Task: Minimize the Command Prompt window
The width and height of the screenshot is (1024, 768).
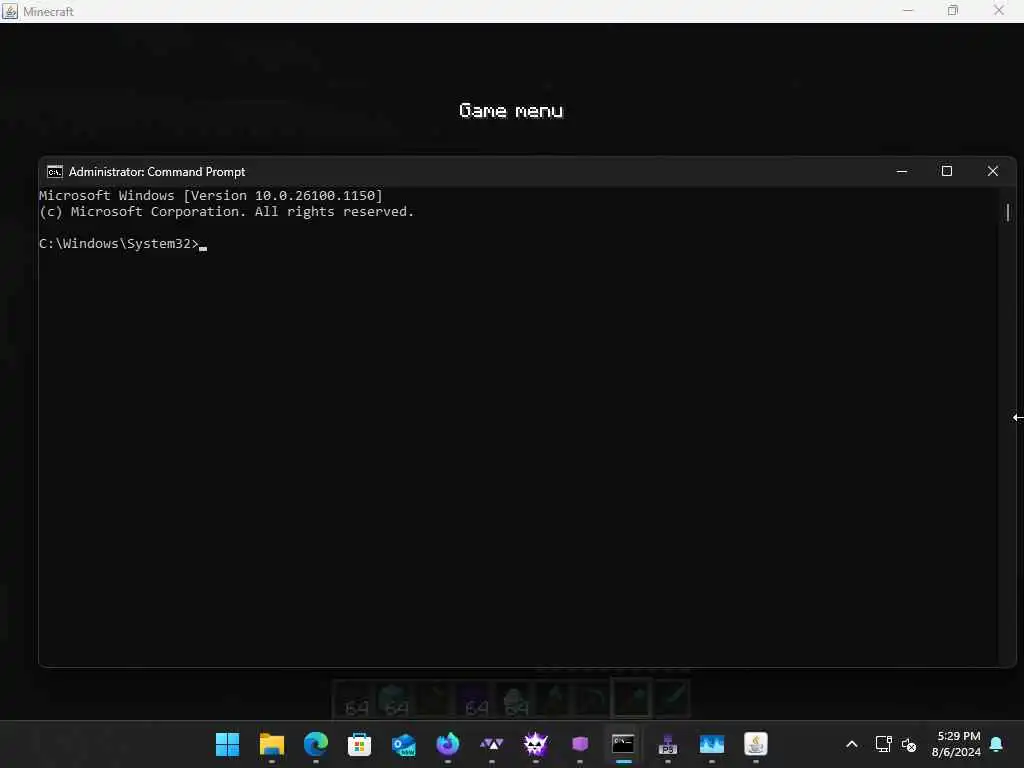Action: 902,172
